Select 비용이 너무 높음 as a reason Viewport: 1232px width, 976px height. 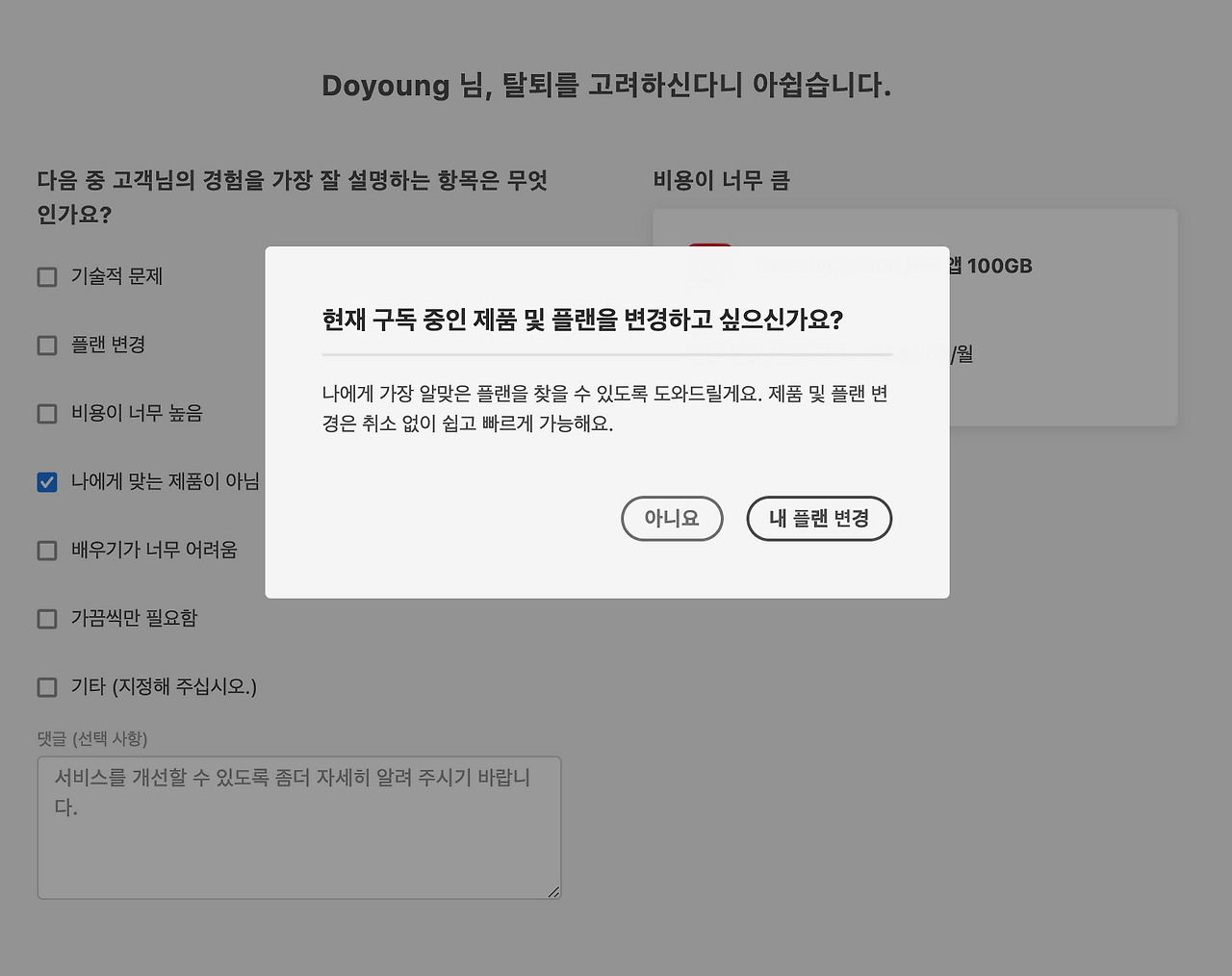pos(46,413)
